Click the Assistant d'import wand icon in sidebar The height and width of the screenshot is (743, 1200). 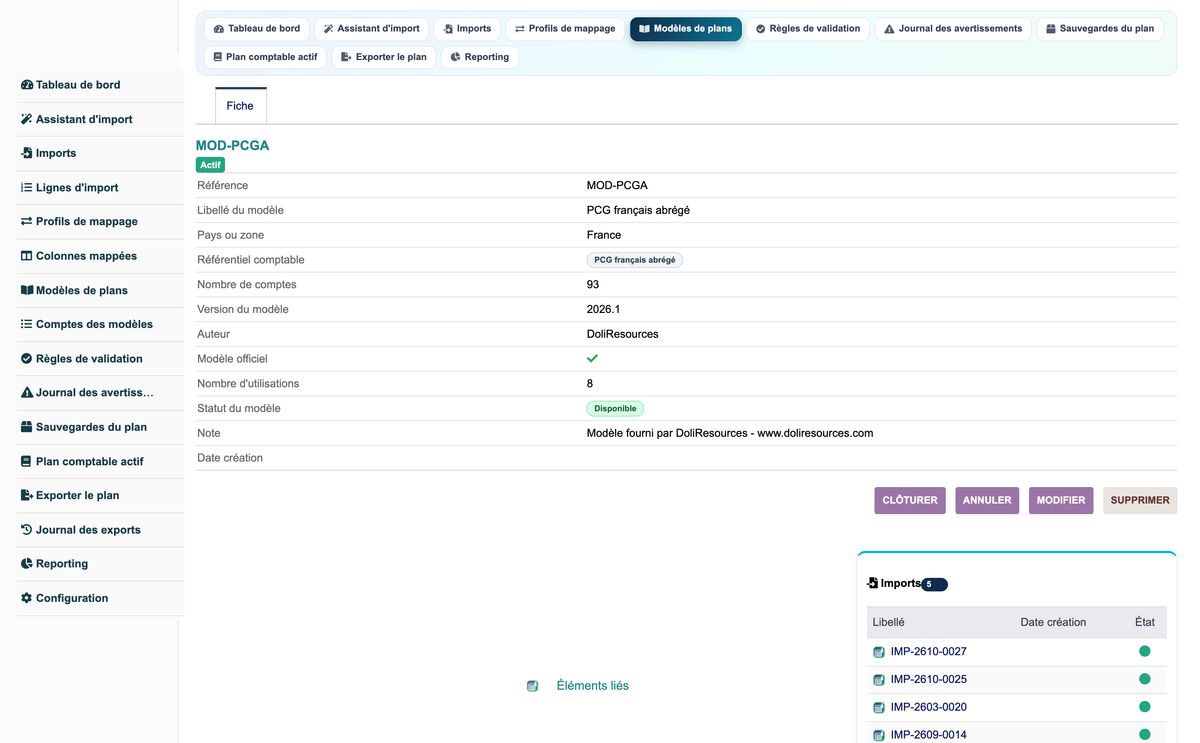[x=27, y=119]
